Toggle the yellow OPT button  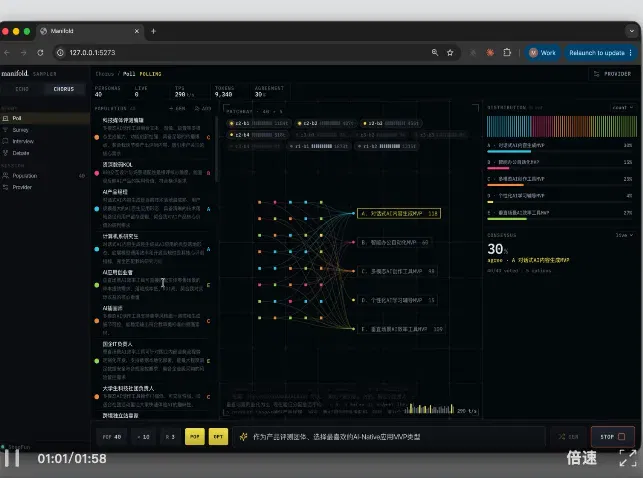pos(218,437)
